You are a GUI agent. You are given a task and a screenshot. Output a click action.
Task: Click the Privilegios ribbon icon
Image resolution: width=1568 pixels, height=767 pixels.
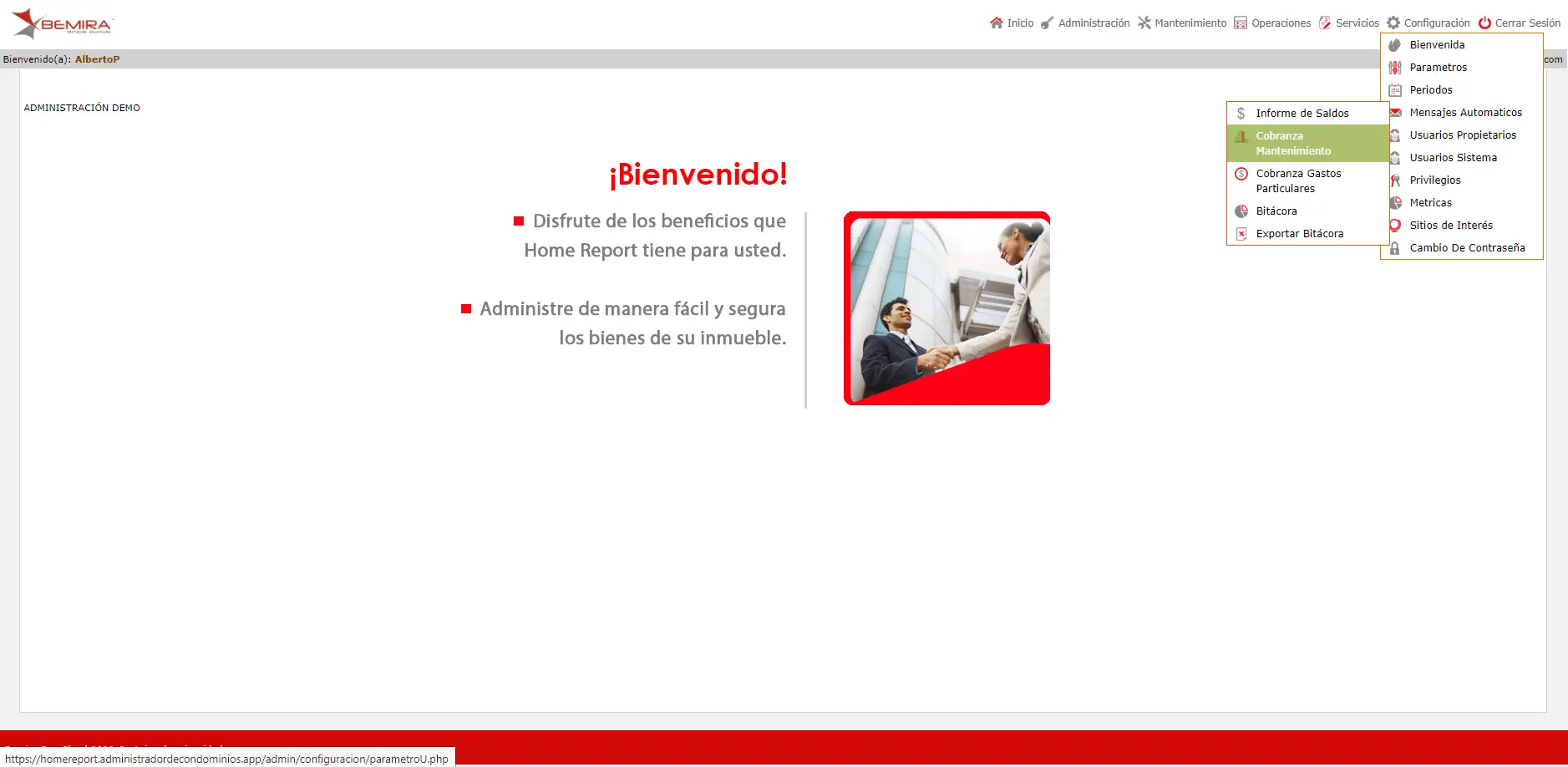pos(1395,180)
